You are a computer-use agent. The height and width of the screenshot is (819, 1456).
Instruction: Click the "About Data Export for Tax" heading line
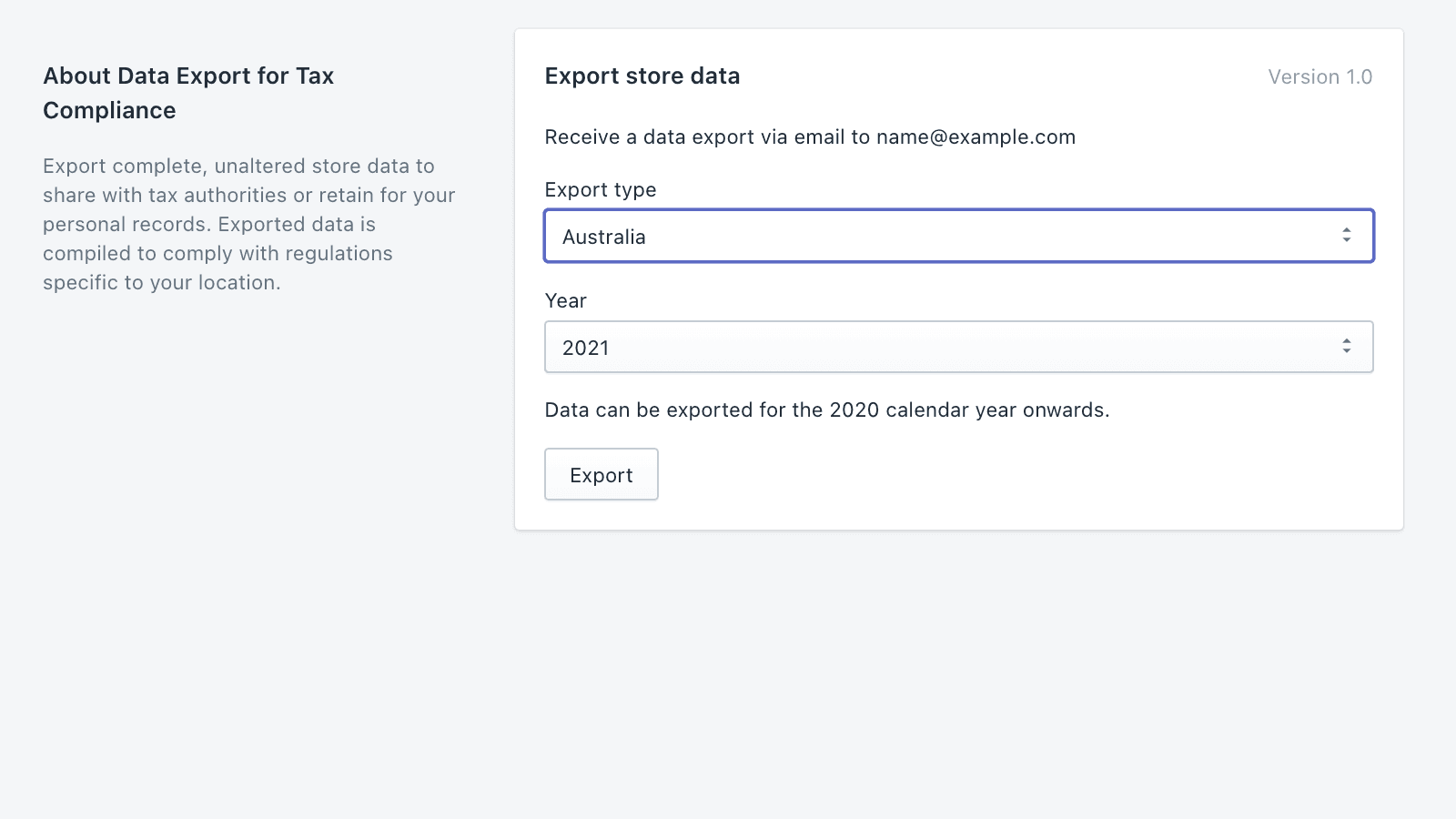pyautogui.click(x=188, y=76)
